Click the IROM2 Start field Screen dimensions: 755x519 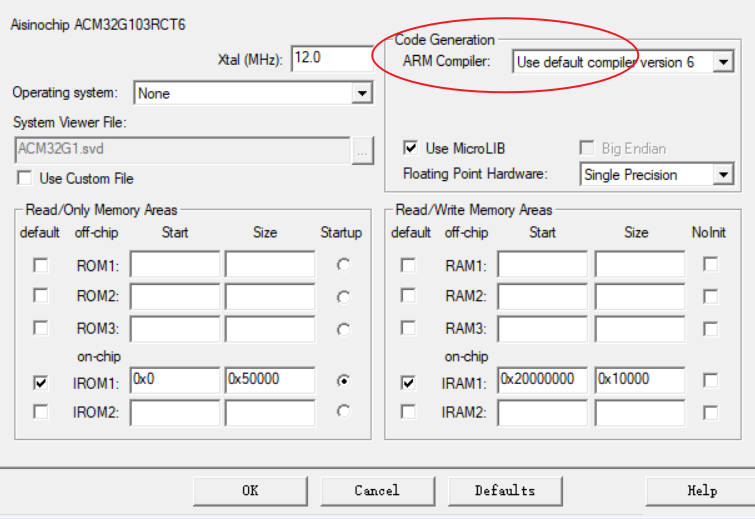pyautogui.click(x=174, y=413)
